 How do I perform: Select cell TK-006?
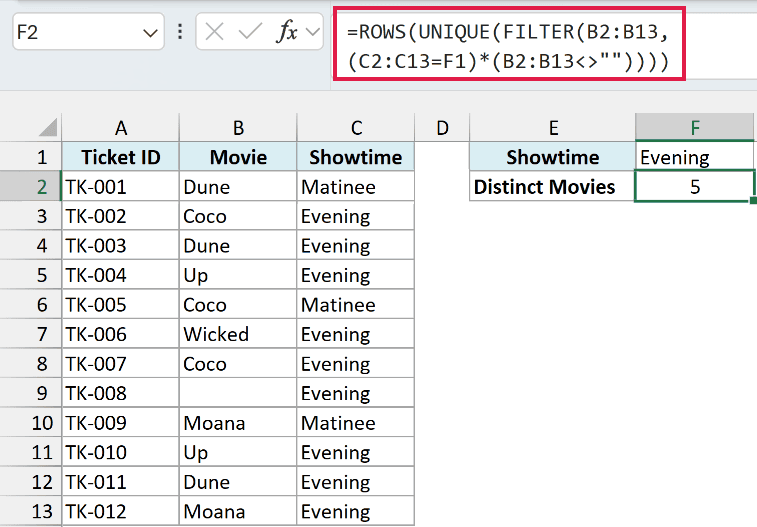121,334
